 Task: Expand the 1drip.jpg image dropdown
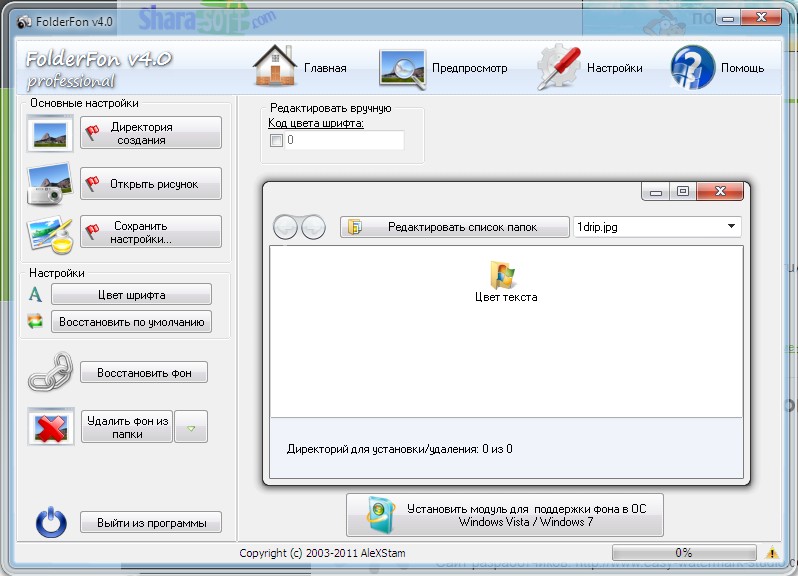point(731,226)
